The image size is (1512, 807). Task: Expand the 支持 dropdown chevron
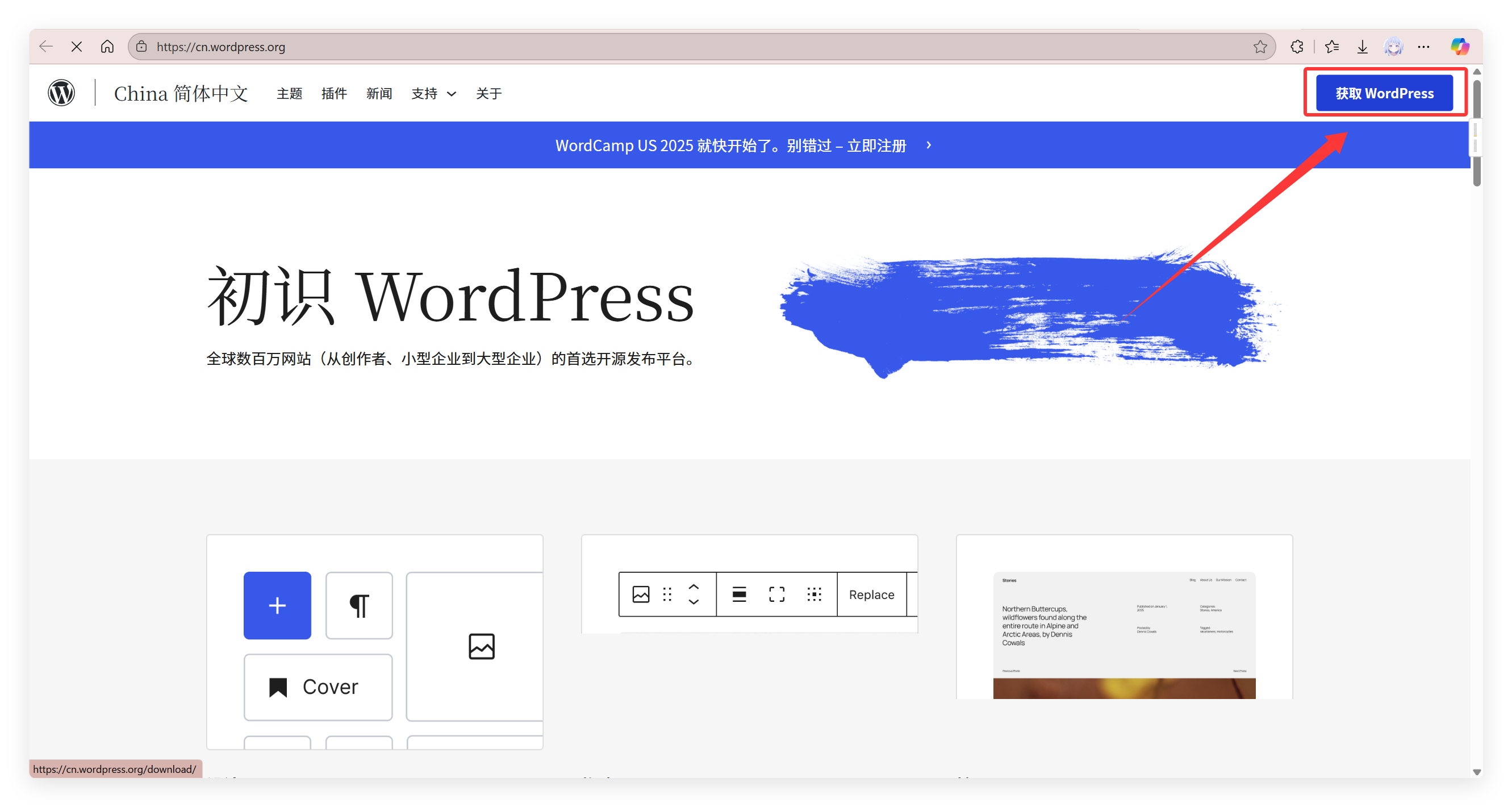point(452,94)
